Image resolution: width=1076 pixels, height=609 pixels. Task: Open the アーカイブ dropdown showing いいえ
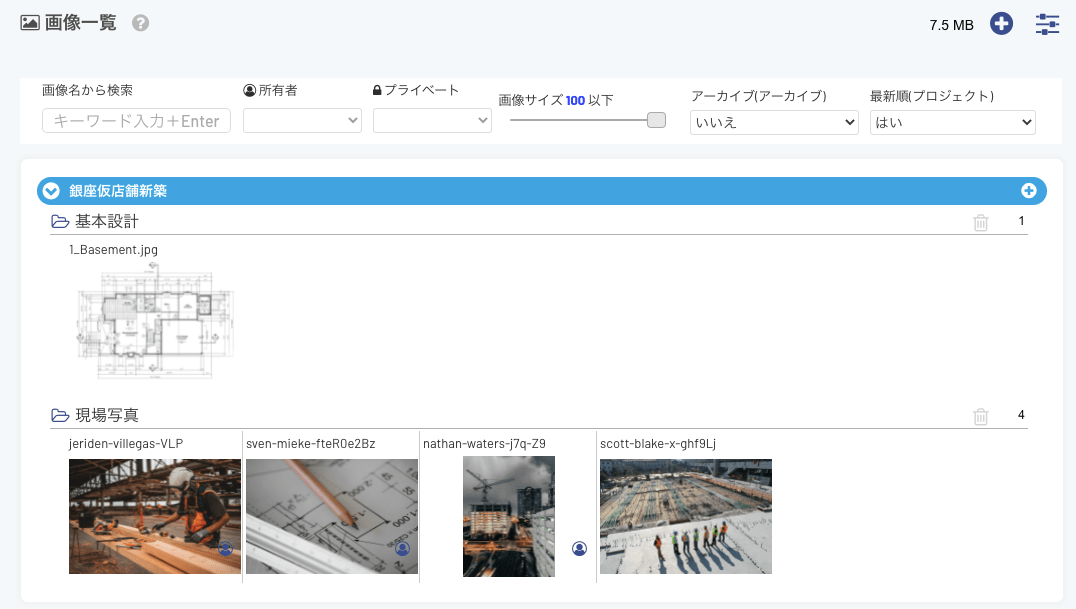774,122
